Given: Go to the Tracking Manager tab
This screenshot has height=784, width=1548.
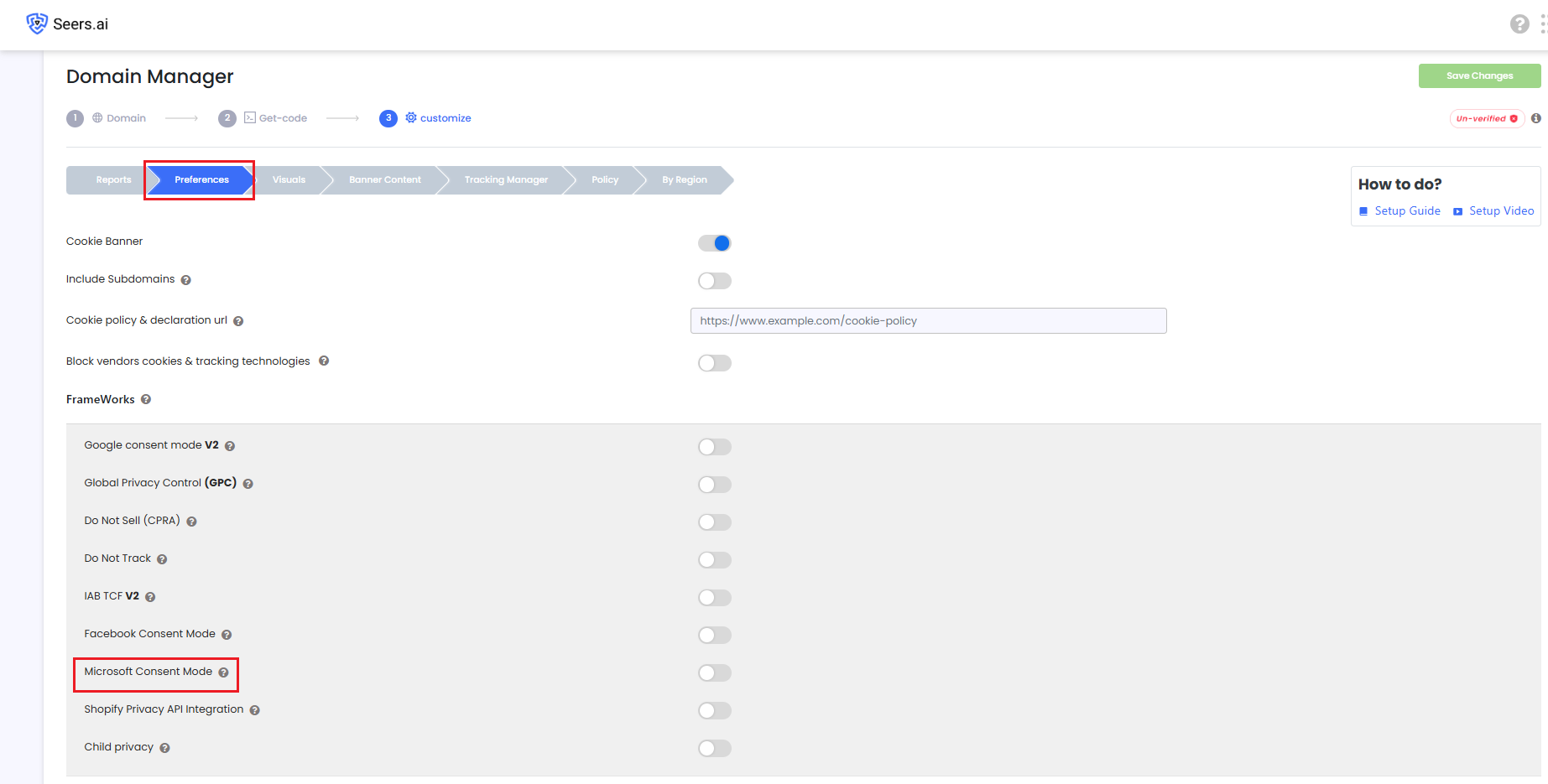Looking at the screenshot, I should (506, 180).
